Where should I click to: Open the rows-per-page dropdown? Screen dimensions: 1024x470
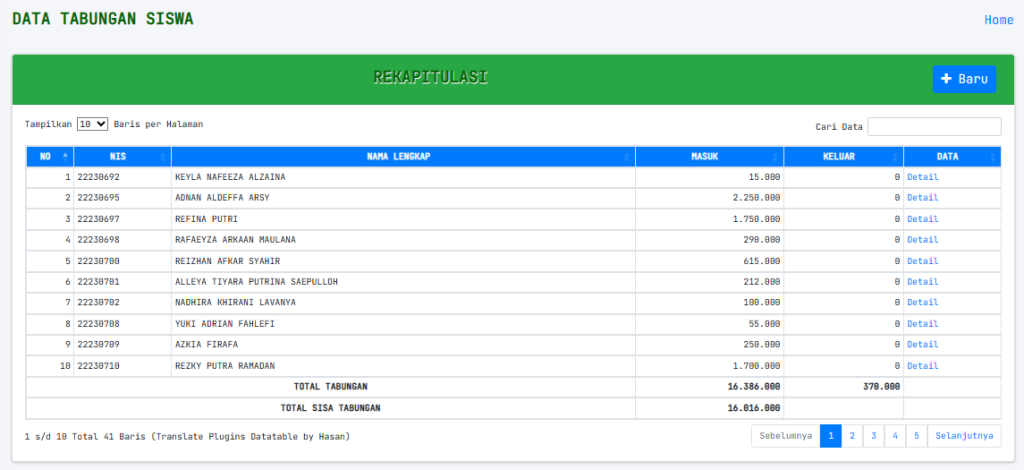(92, 123)
